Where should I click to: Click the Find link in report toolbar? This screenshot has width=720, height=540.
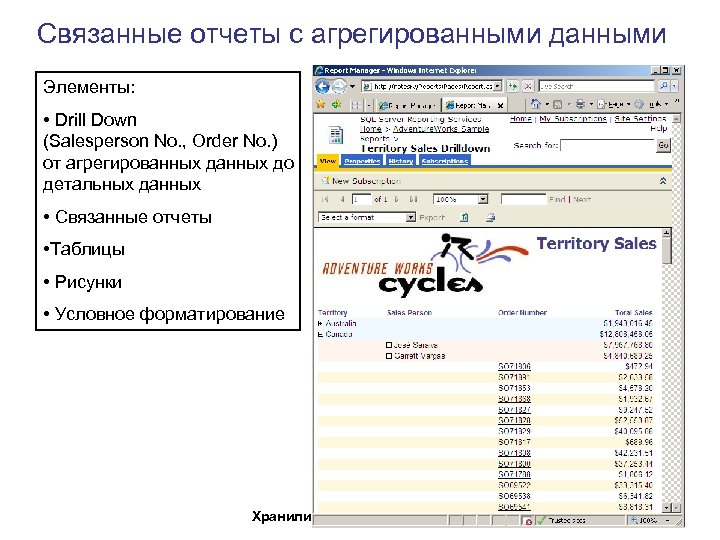click(x=557, y=199)
